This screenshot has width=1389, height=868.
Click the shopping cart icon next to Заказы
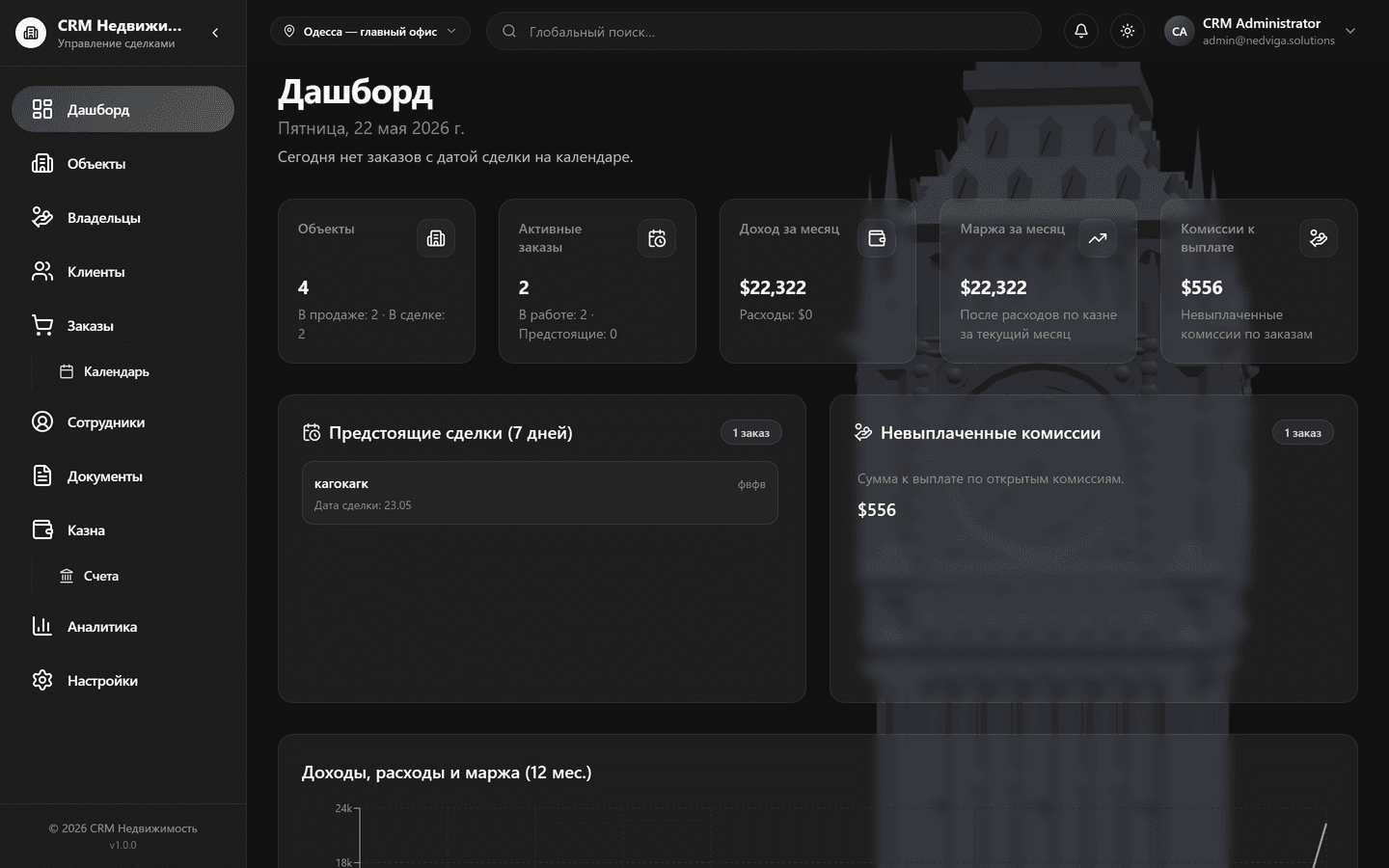coord(42,325)
